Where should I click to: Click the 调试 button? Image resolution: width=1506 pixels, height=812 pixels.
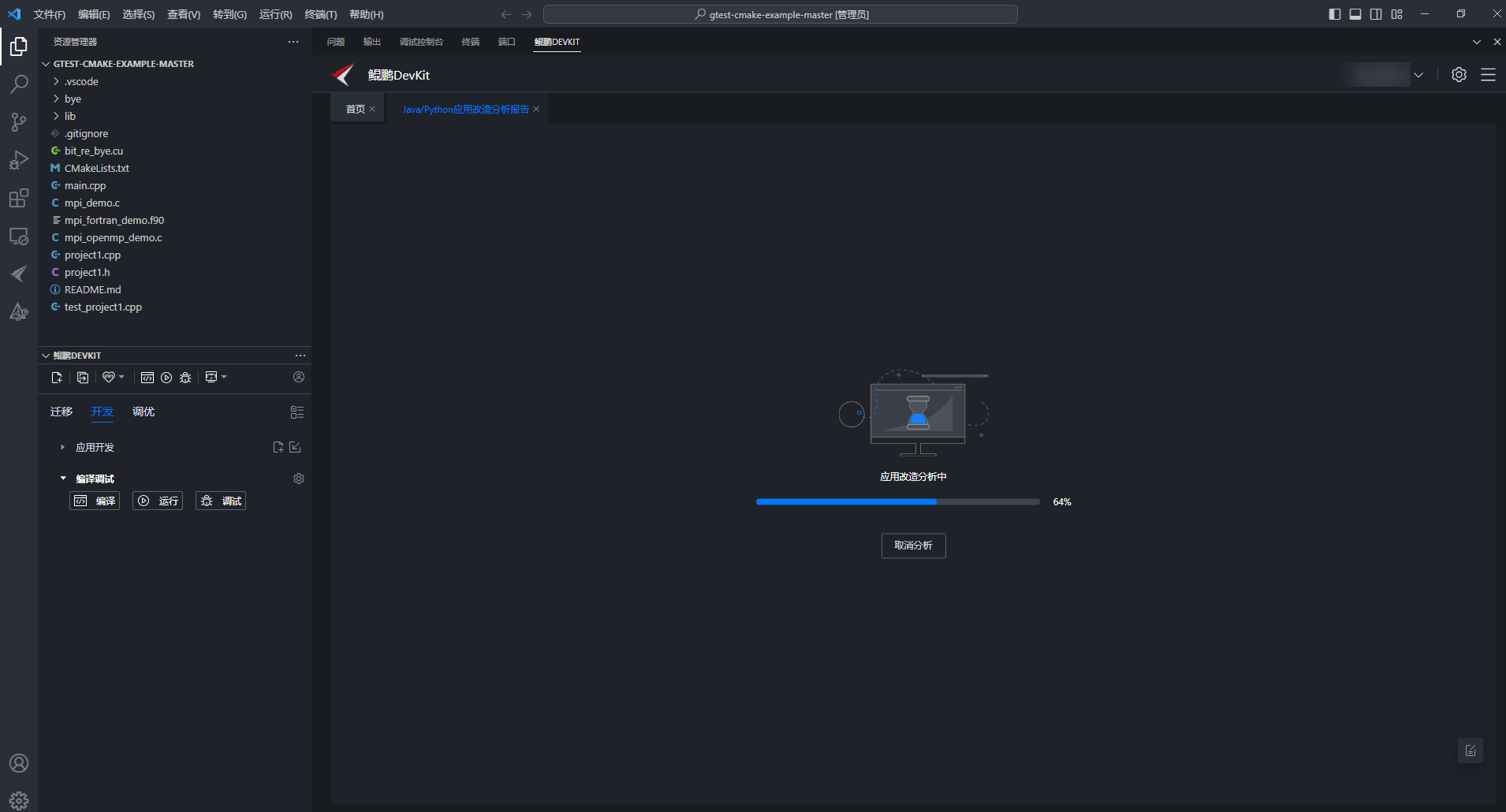[x=221, y=501]
